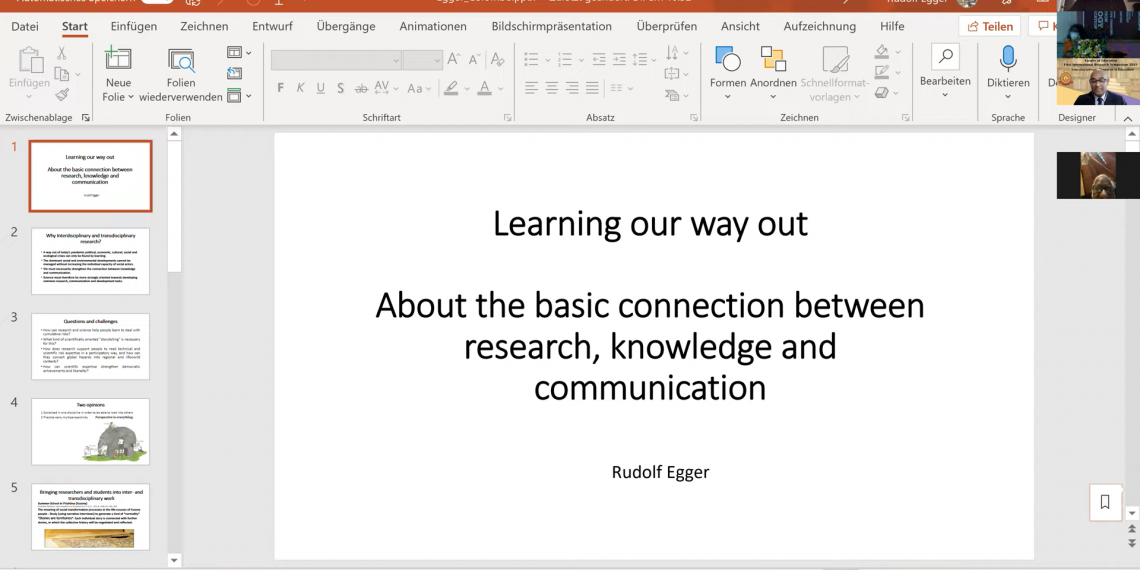
Task: Decrease list indent level
Action: pyautogui.click(x=598, y=59)
